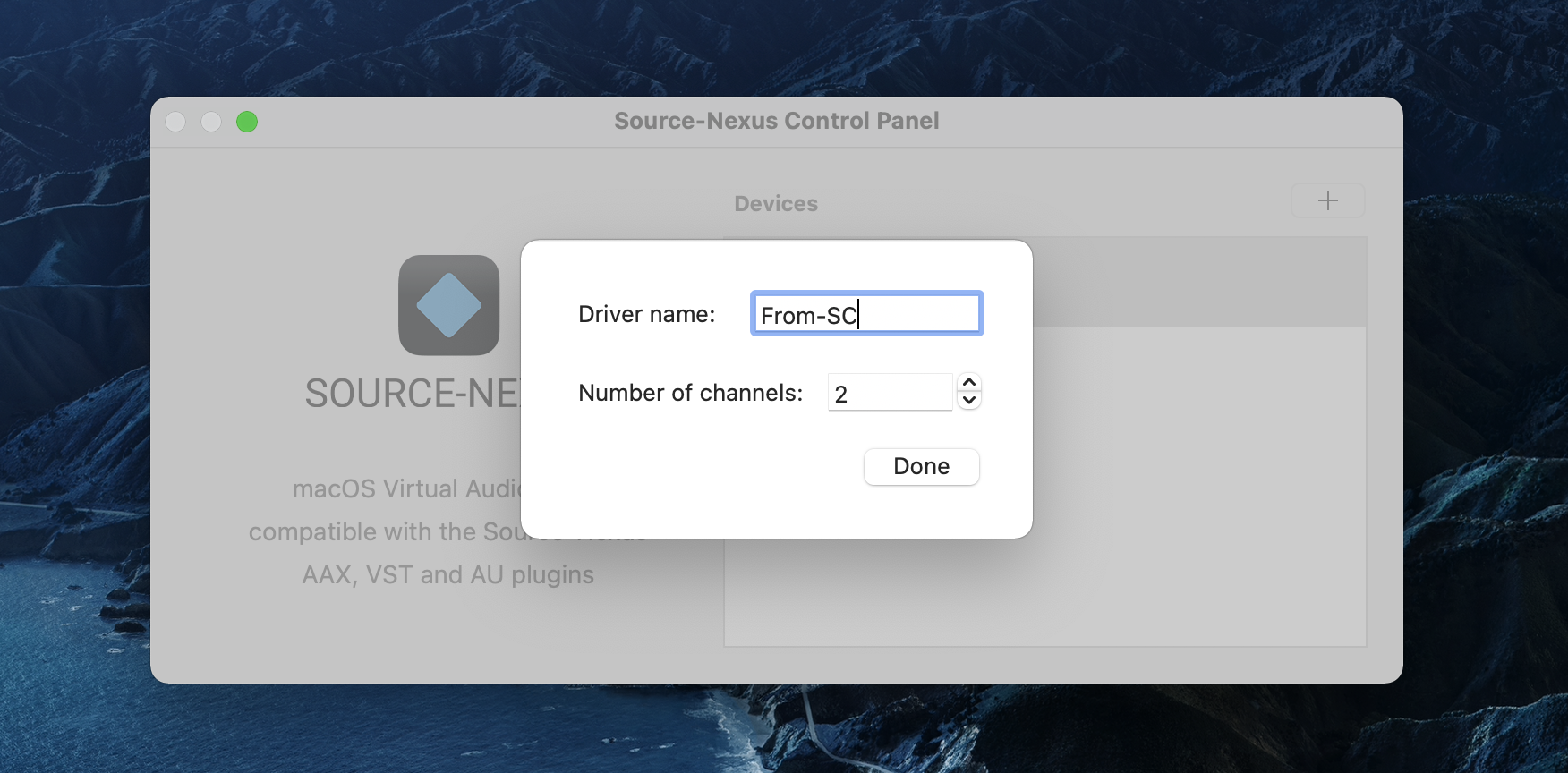The width and height of the screenshot is (1568, 773).
Task: Click the SOURCE-NEXUS logo text
Action: 412,394
